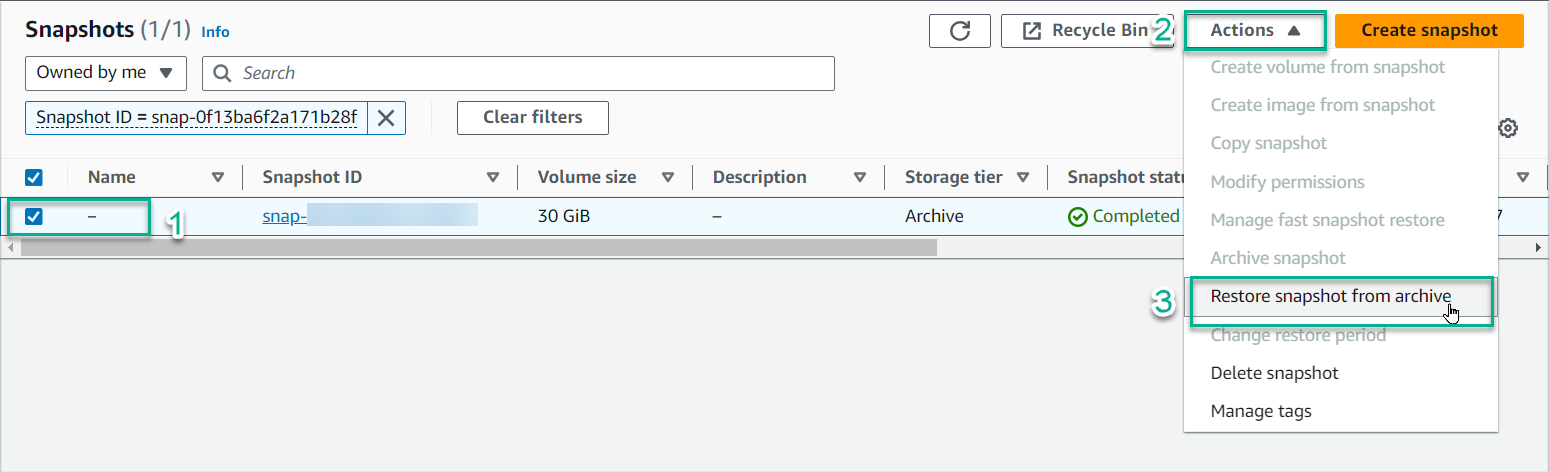Screen dimensions: 1549x472
Task: Toggle the select-all header checkbox
Action: point(34,178)
